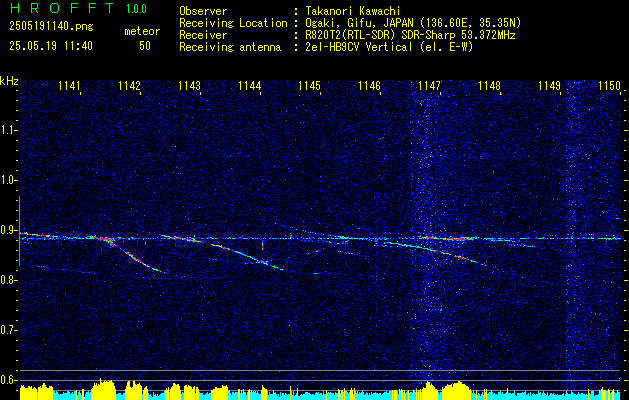The image size is (629, 400).
Task: Click the 1142 time axis marker
Action: pos(129,85)
